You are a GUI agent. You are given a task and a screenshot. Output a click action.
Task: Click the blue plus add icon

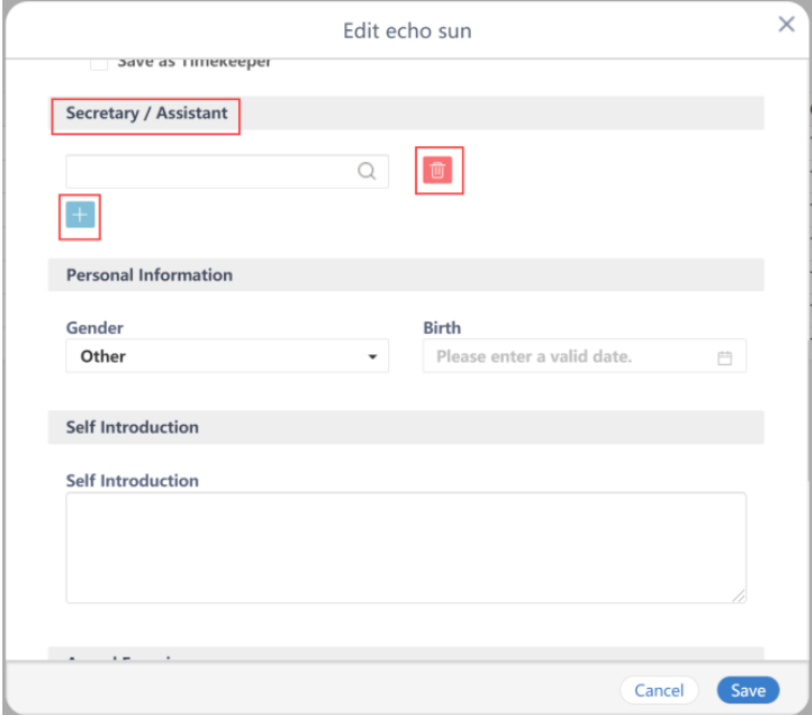pos(81,215)
